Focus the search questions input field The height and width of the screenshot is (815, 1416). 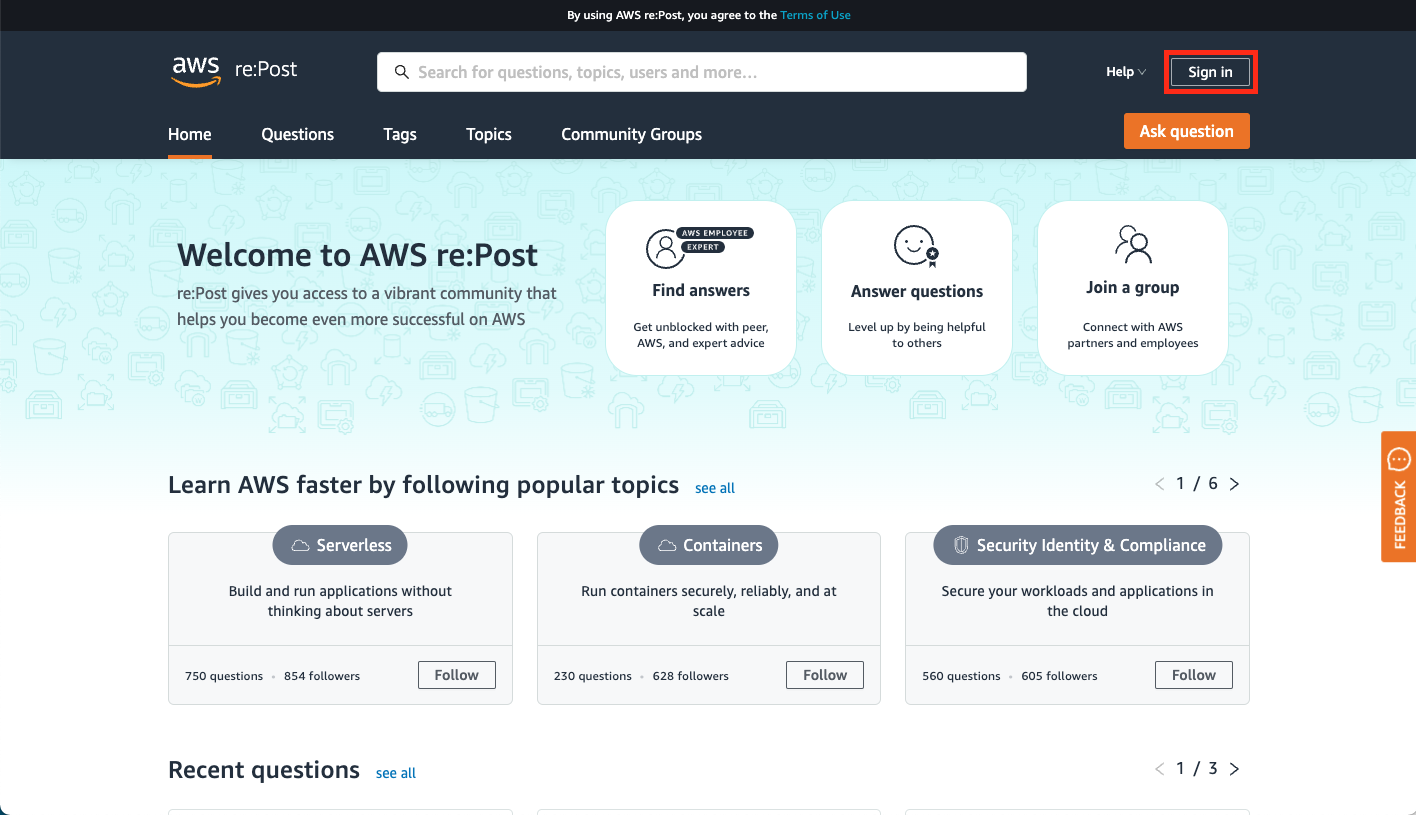point(702,72)
